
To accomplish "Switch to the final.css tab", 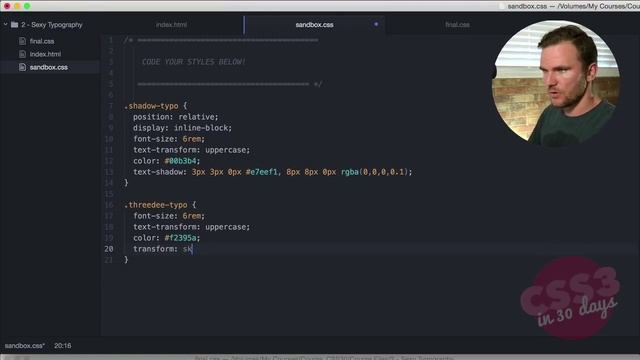I will 457,24.
